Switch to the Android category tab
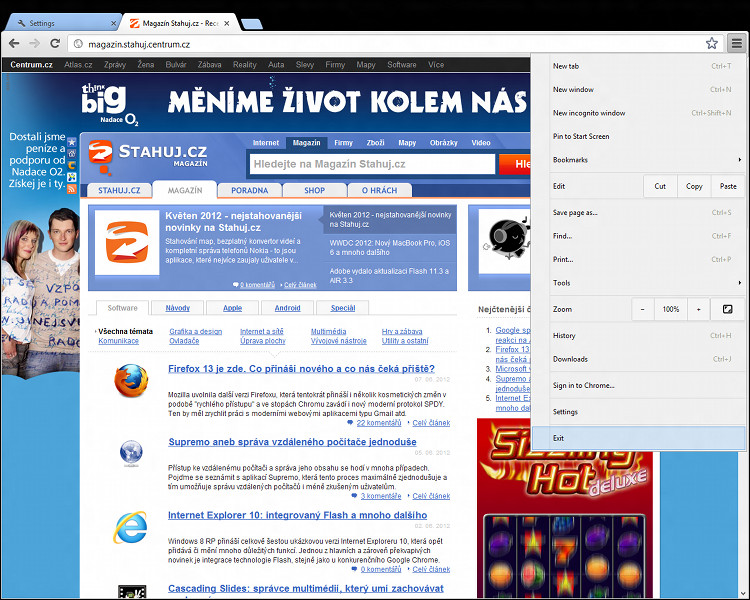This screenshot has width=750, height=600. point(287,308)
